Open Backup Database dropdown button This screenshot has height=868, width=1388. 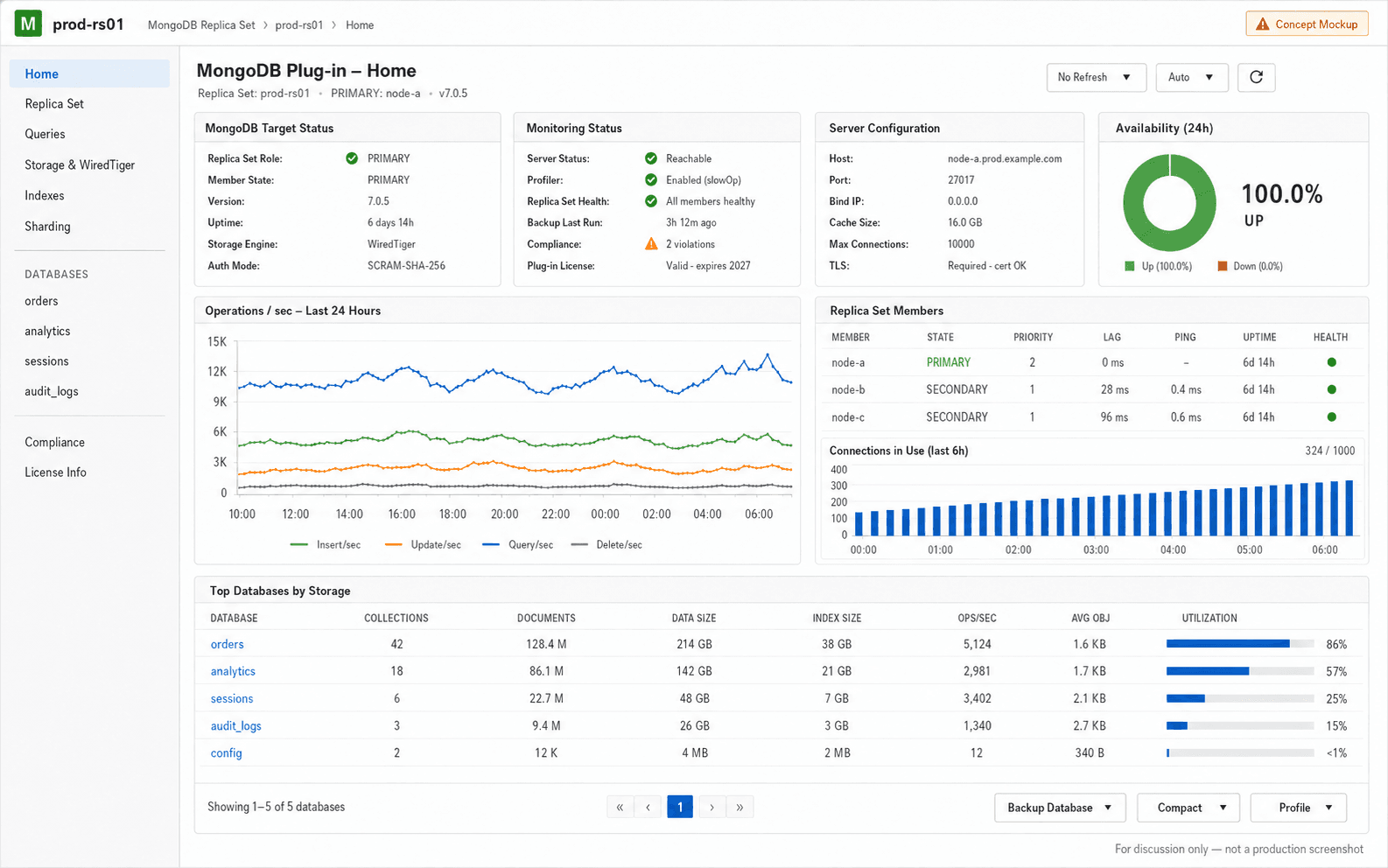coord(1060,808)
